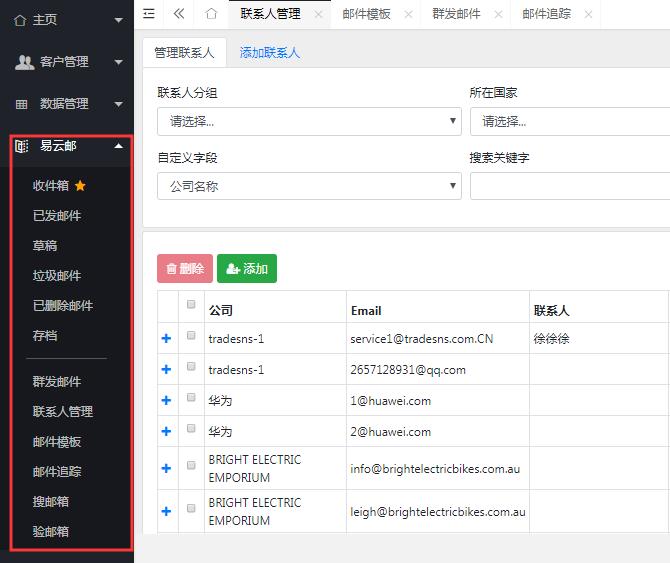Click the hamburger menu collapse icon
This screenshot has width=670, height=563.
(x=149, y=14)
